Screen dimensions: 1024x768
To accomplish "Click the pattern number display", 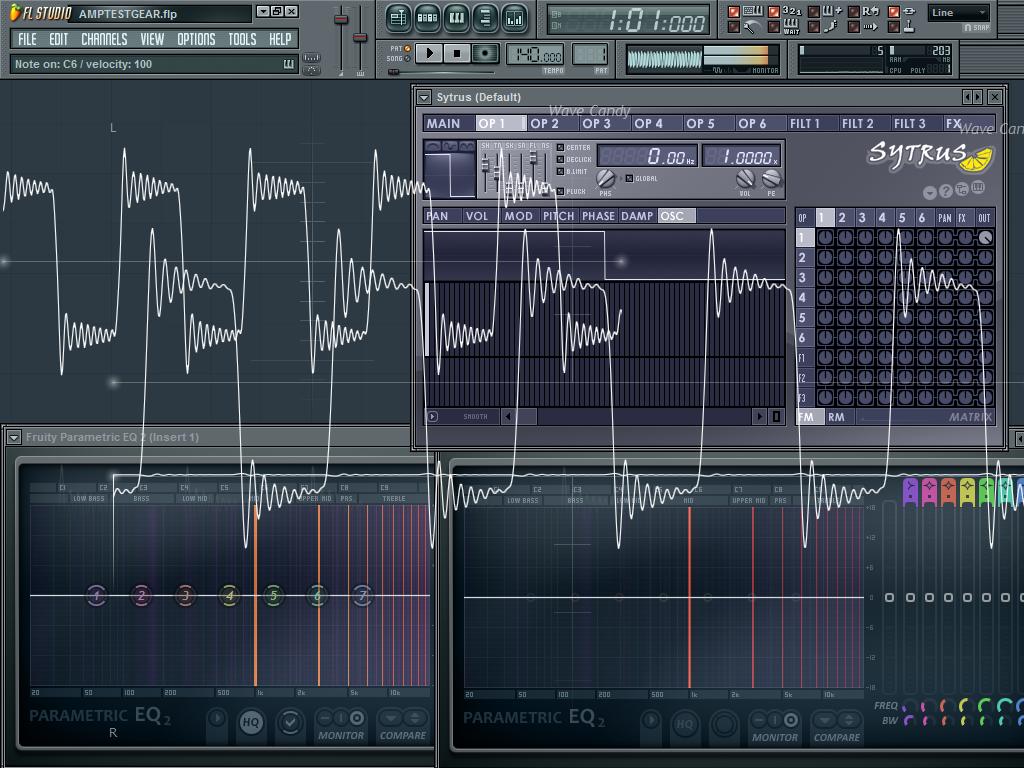I will click(590, 54).
